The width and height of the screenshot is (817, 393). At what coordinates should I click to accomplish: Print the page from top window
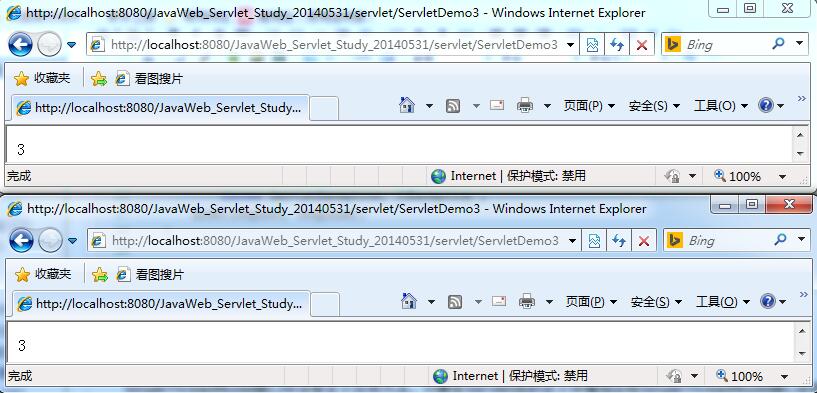pos(525,106)
